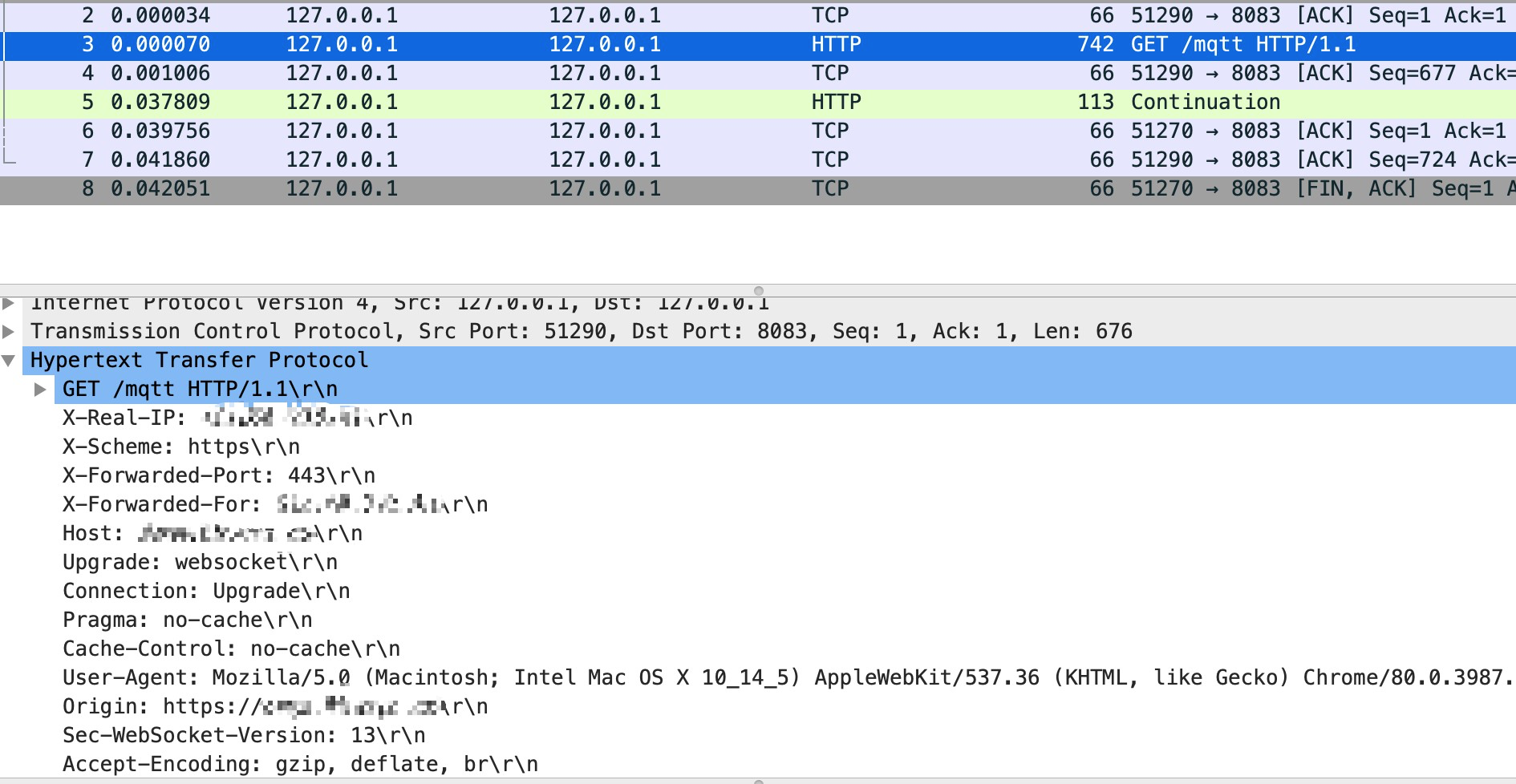Click the time 0.000034 in packet 2
1516x784 pixels.
point(160,15)
